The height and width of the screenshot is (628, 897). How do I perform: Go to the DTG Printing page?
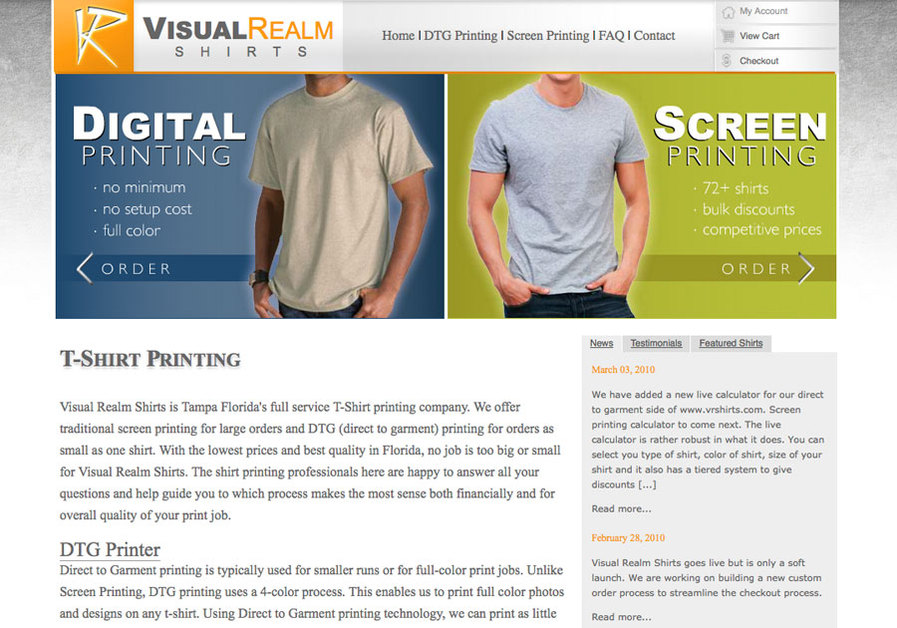[461, 35]
